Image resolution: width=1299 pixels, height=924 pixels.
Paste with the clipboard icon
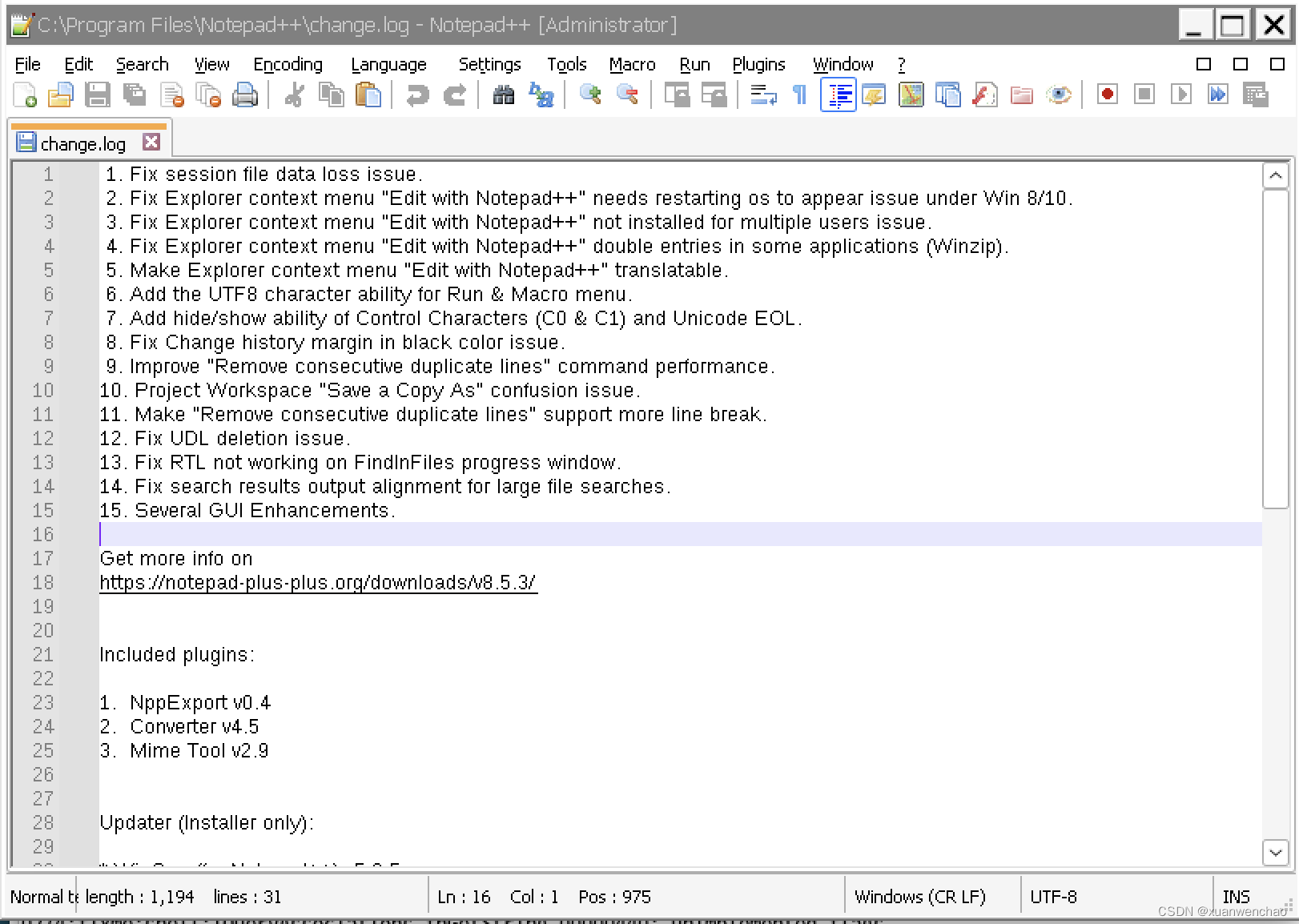click(x=368, y=95)
